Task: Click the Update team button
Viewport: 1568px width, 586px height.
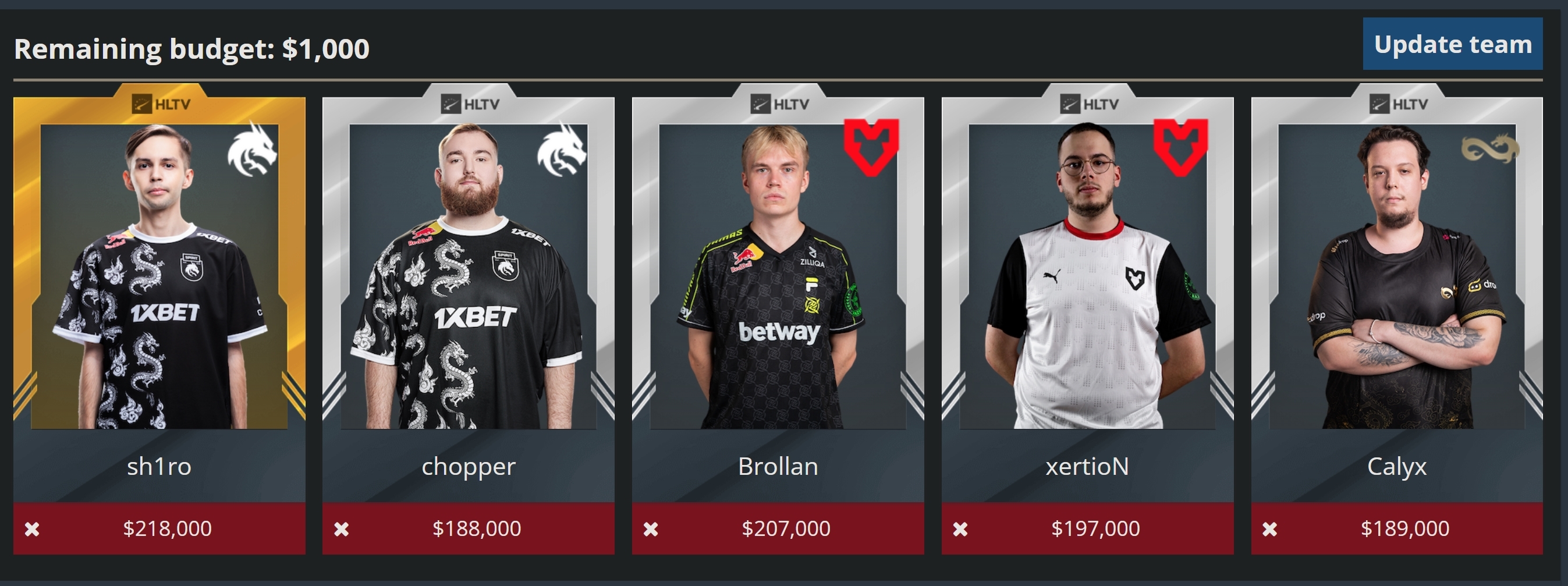Action: tap(1452, 44)
